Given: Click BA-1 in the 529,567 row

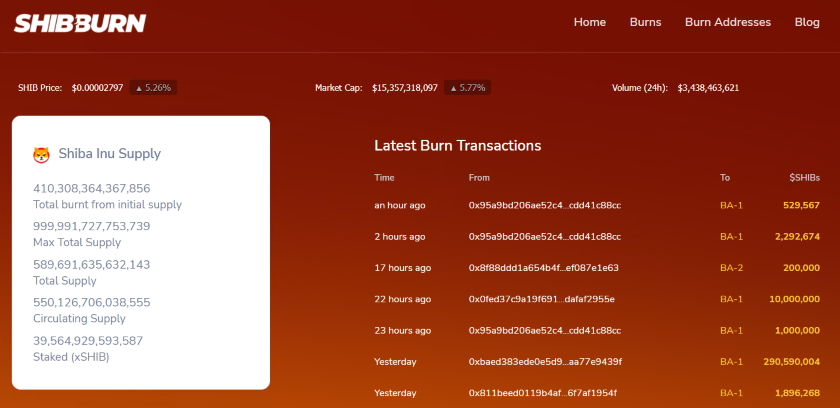Looking at the screenshot, I should click(x=731, y=206).
